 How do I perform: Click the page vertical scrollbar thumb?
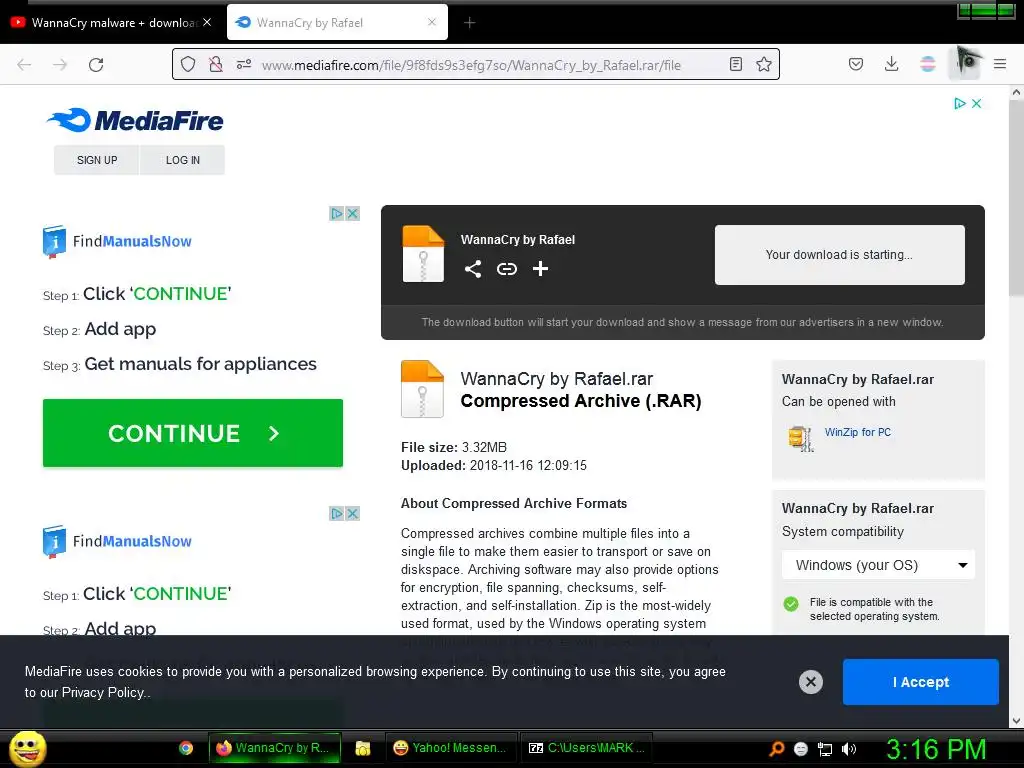[x=1016, y=199]
